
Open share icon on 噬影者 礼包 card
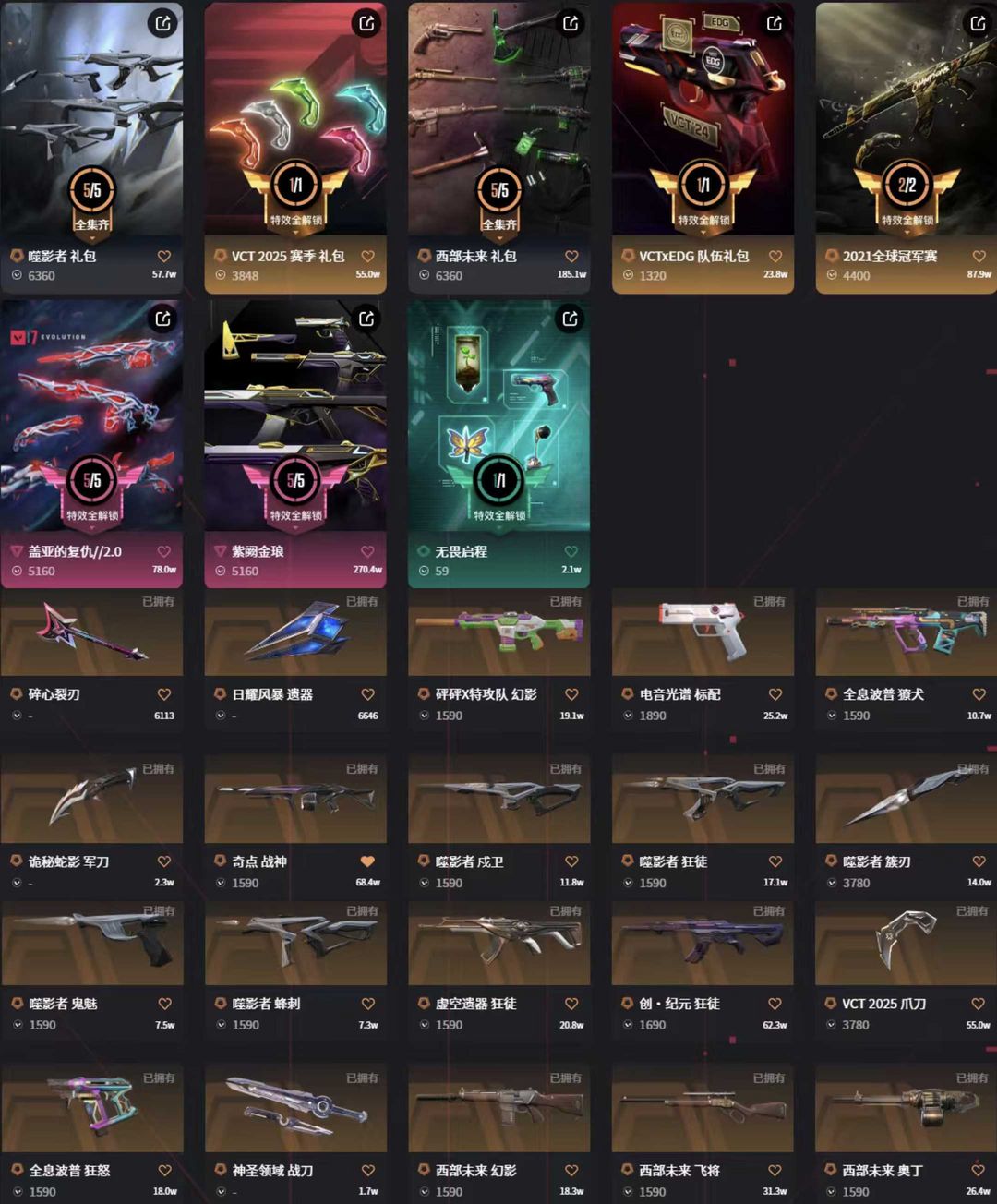(x=163, y=23)
